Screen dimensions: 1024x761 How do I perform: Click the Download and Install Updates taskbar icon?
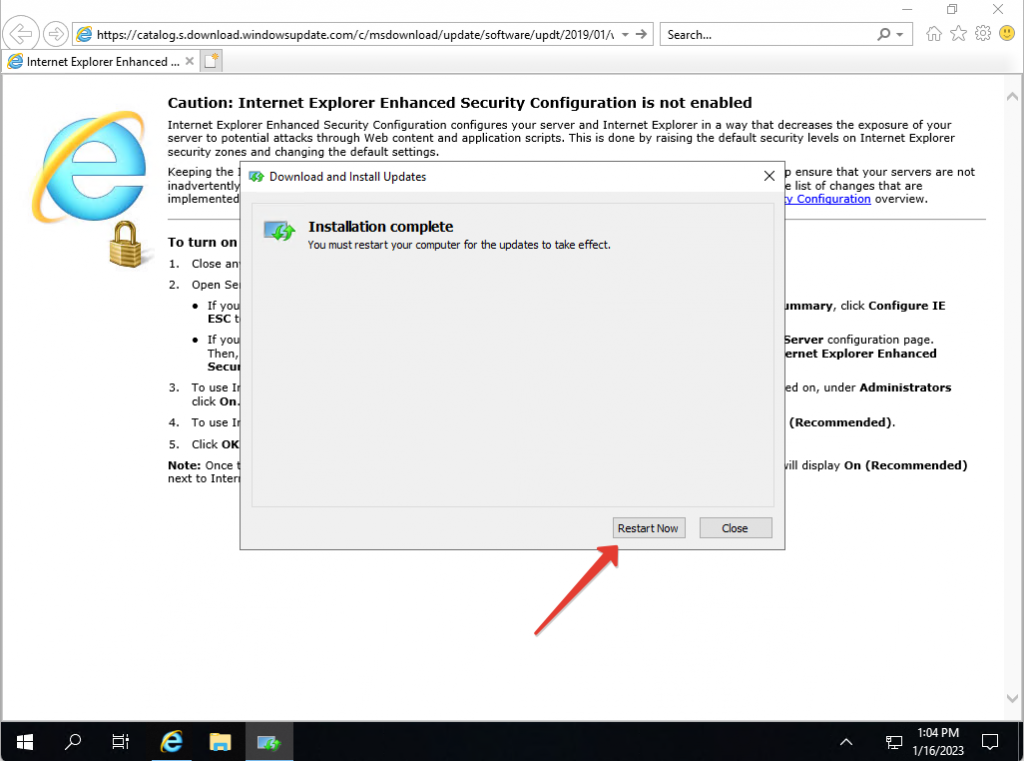coord(268,741)
